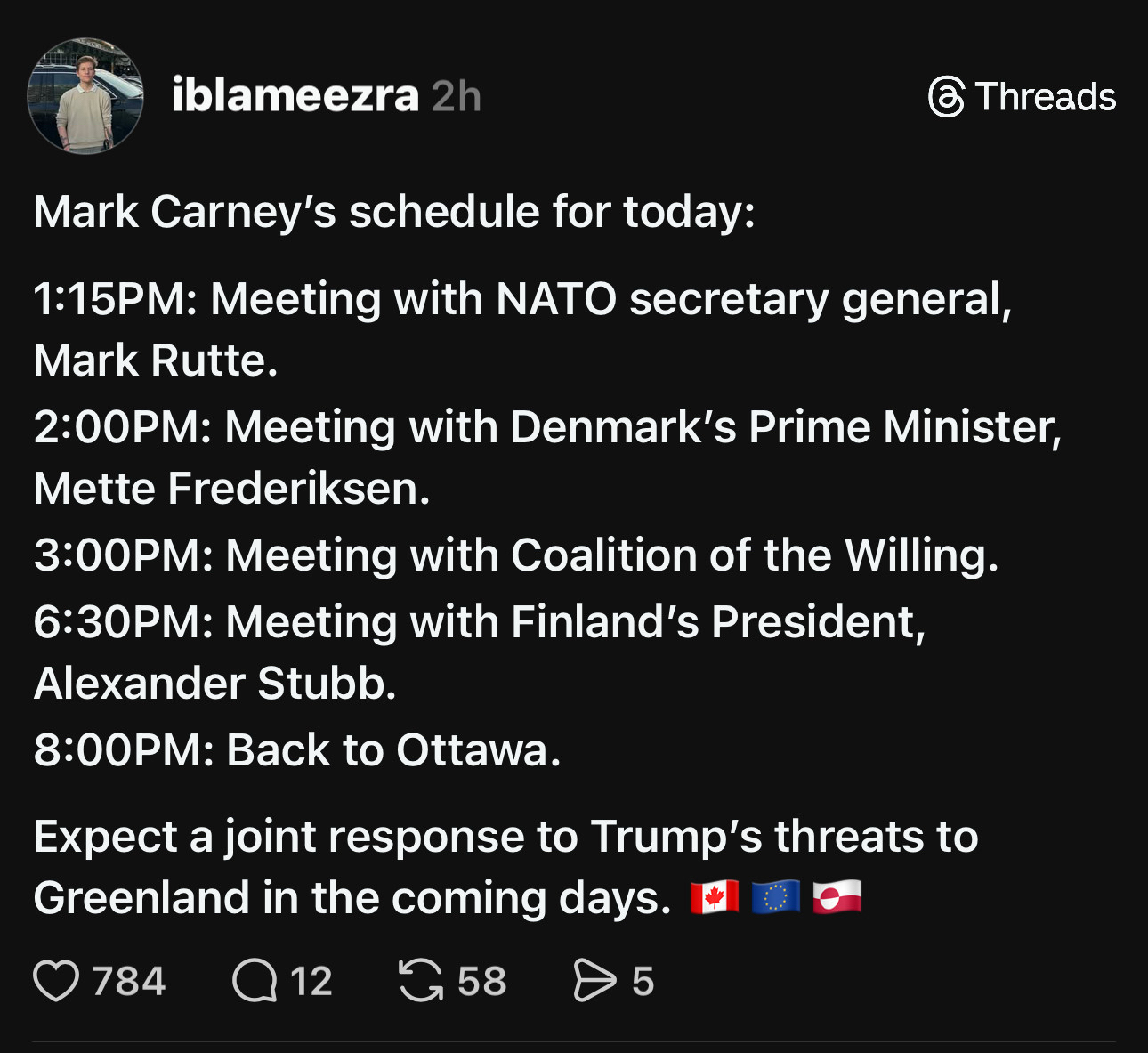Click the share count of 5

point(643,981)
